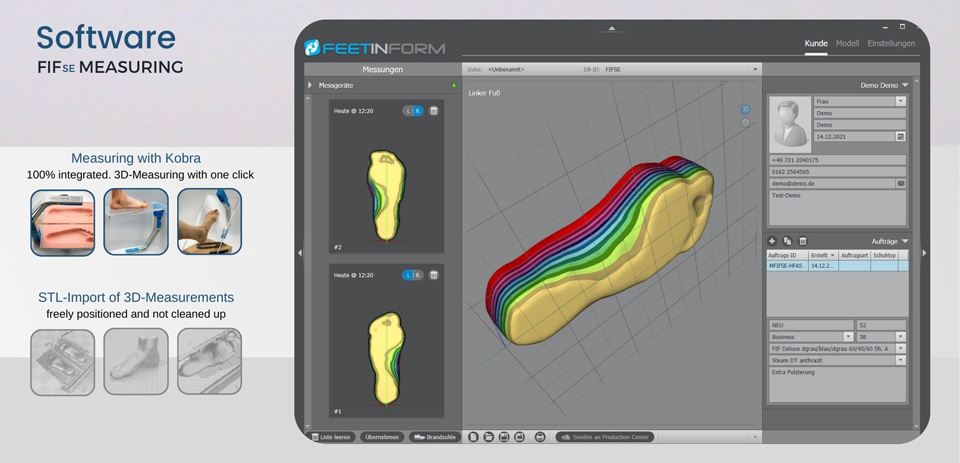This screenshot has width=960, height=463.
Task: Open the calendar date picker icon
Action: [x=901, y=137]
